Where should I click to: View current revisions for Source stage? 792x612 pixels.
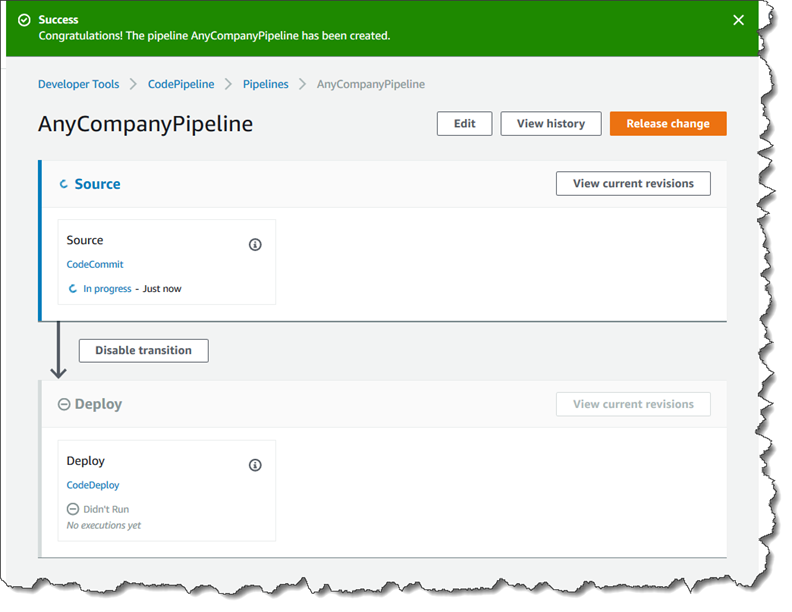pos(633,184)
